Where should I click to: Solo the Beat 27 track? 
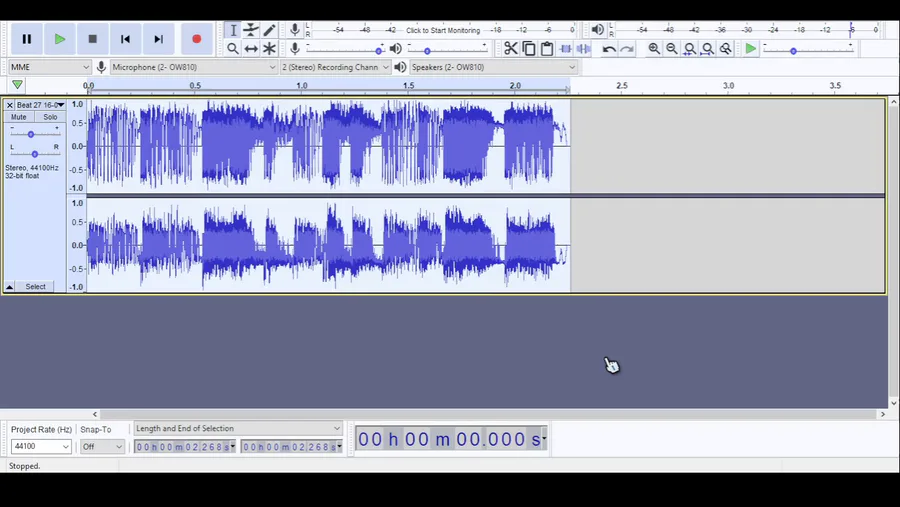(x=50, y=117)
